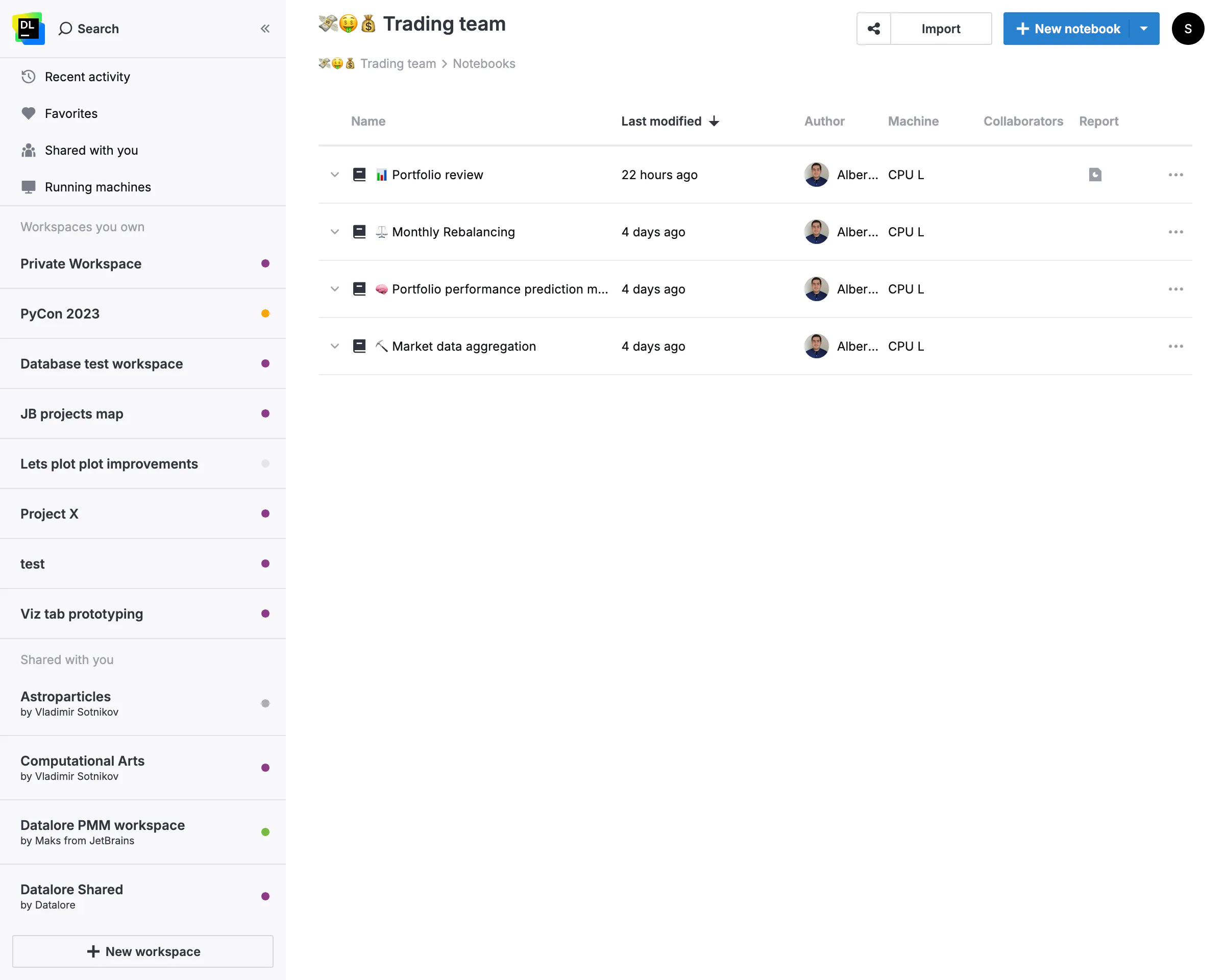
Task: Open the user avatar menu
Action: pos(1188,29)
